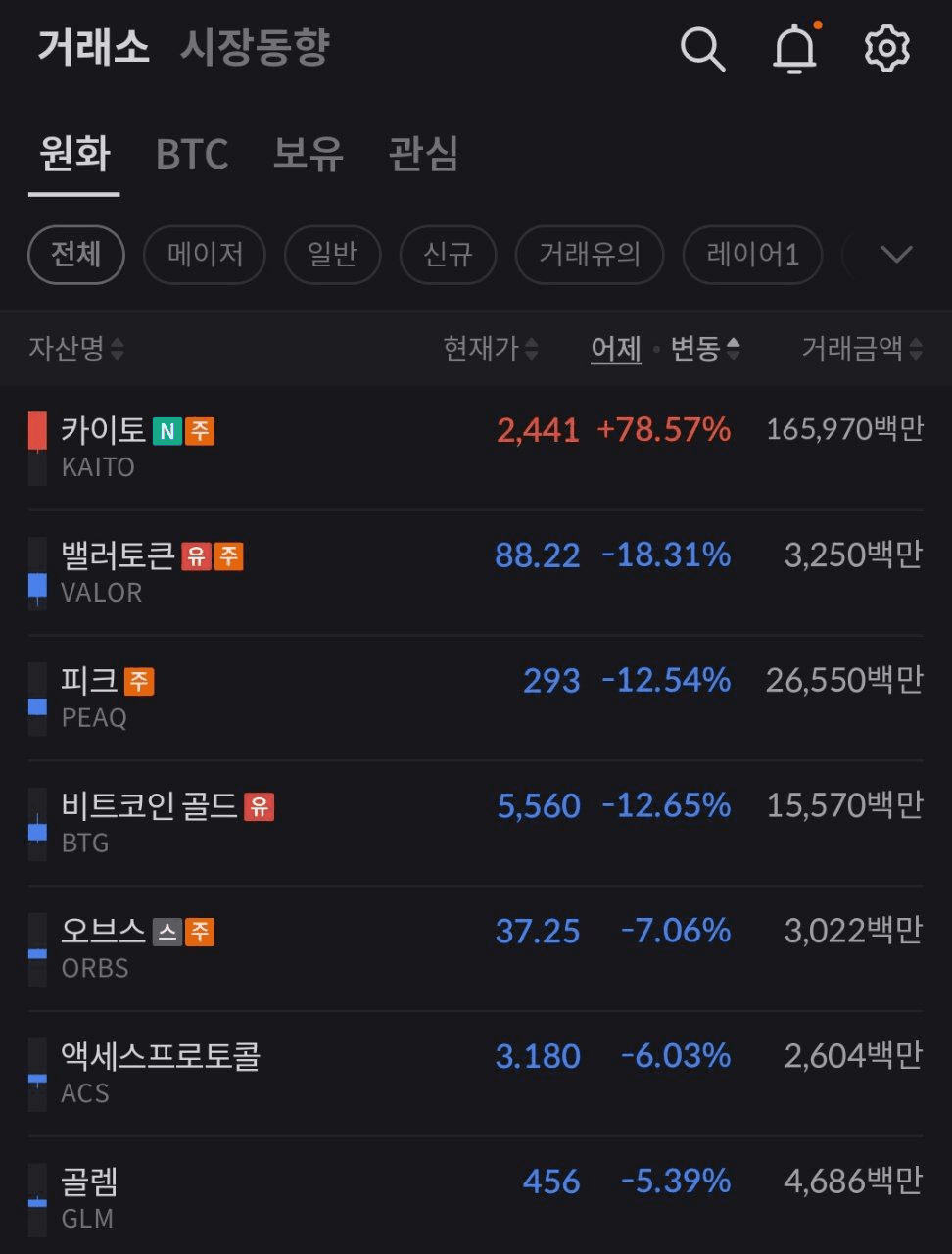The height and width of the screenshot is (1254, 952).
Task: Sort by 현재가 column arrows
Action: (490, 348)
